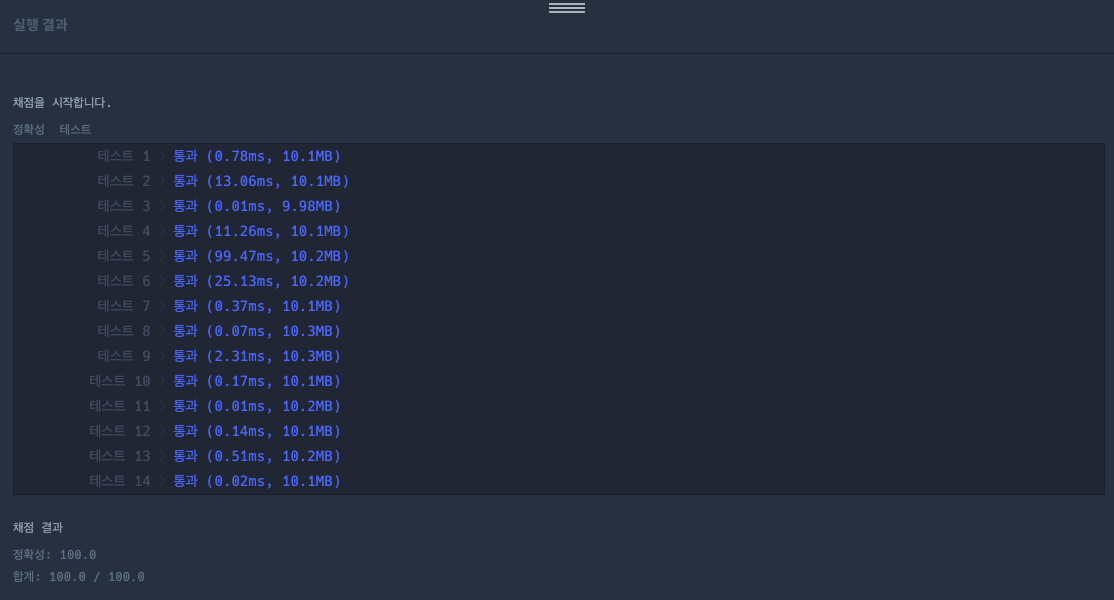Grab the panel resize handle at top
1114x600 pixels.
point(566,8)
